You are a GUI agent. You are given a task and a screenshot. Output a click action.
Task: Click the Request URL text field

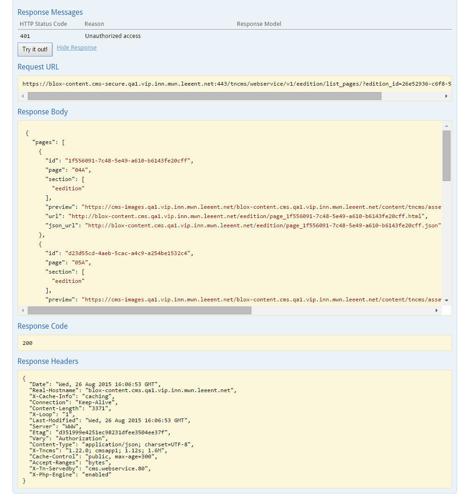(x=235, y=84)
